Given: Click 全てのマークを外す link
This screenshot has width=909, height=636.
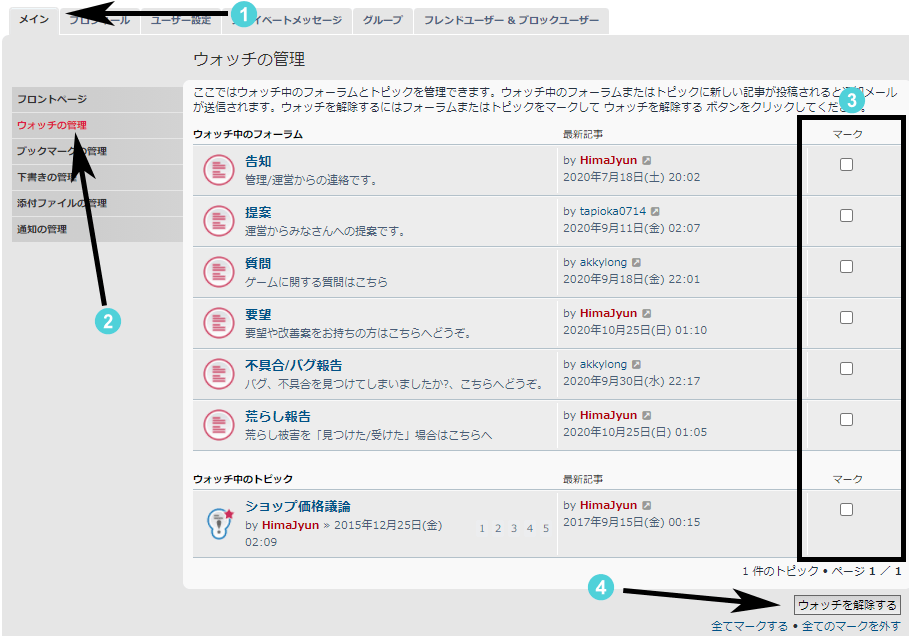Looking at the screenshot, I should [x=851, y=626].
